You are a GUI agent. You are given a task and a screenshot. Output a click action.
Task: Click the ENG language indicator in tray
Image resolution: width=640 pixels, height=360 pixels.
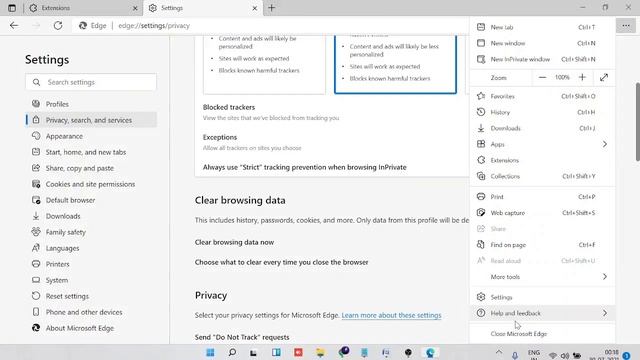[x=533, y=352]
